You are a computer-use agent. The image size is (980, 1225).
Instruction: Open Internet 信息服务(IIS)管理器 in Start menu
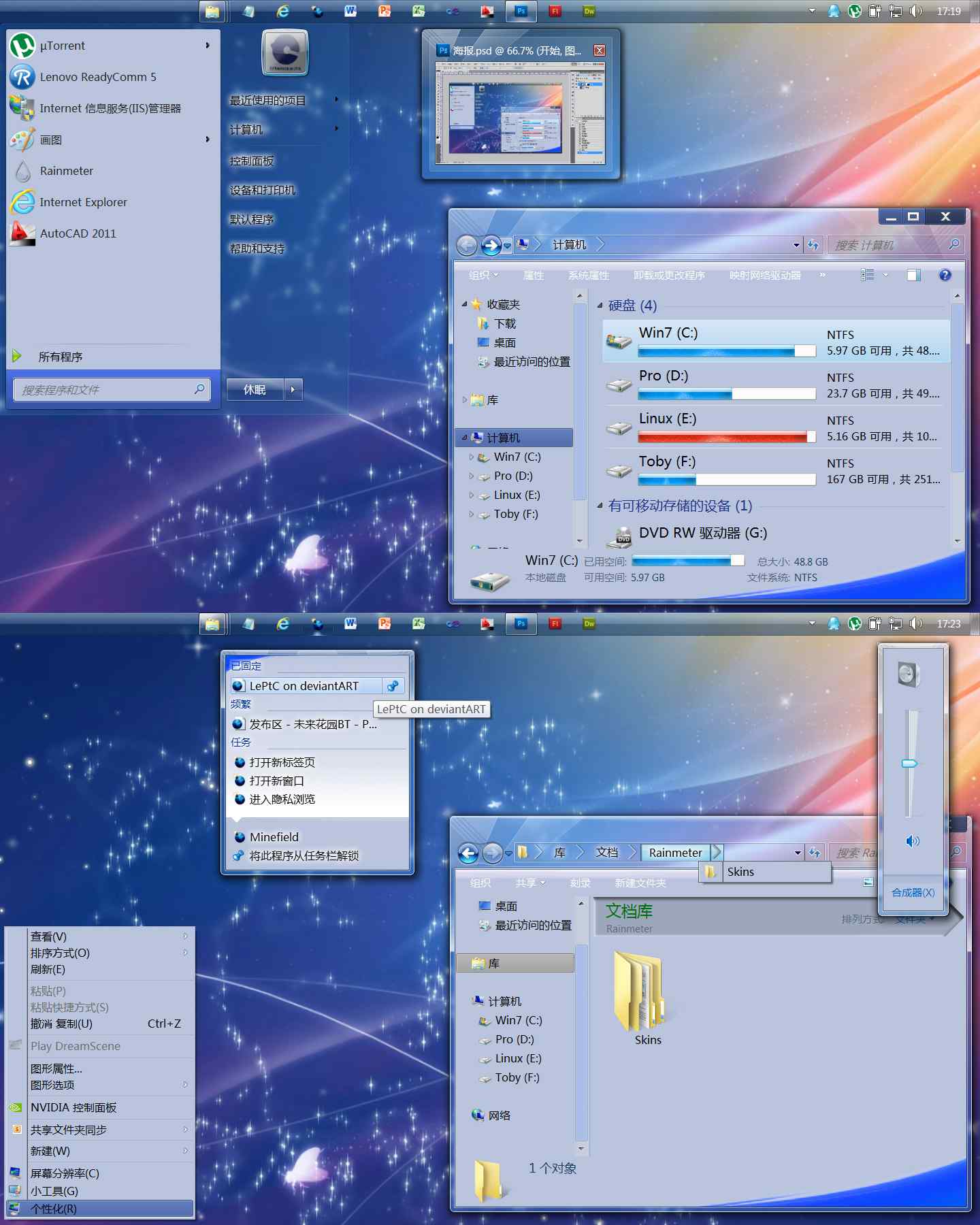(x=112, y=108)
